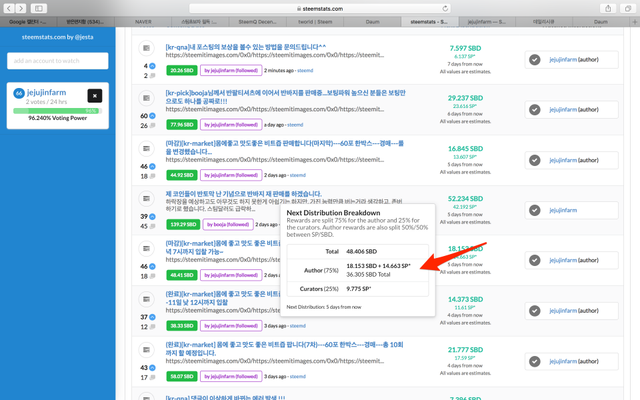Click the upvote icon next to 43 votes
640x400 pixels.
click(152, 368)
